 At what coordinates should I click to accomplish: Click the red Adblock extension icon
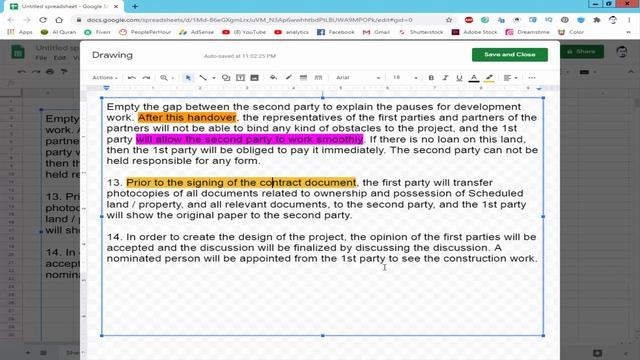click(469, 20)
